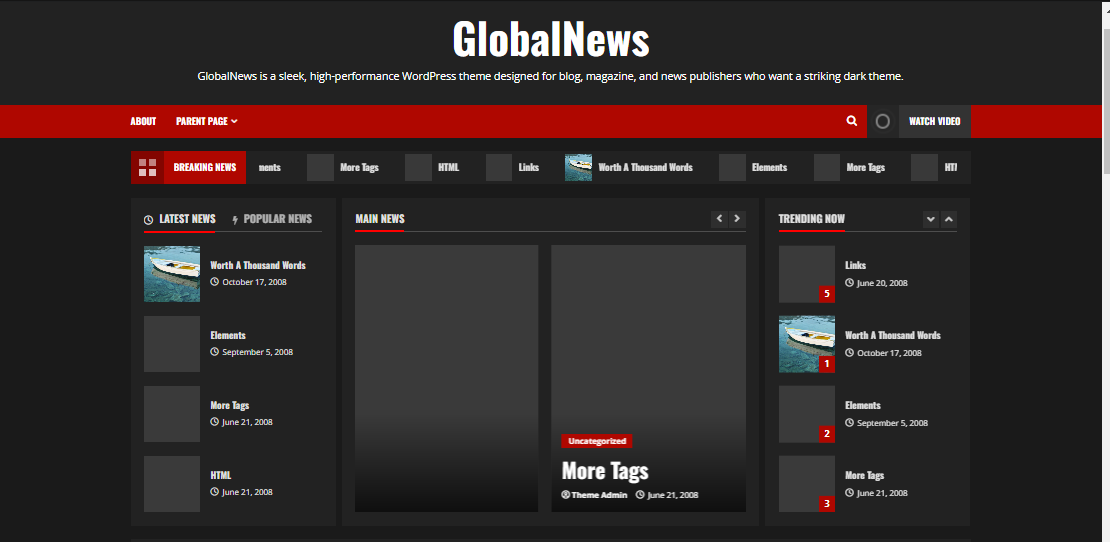Click the Main News section heading

point(380,219)
